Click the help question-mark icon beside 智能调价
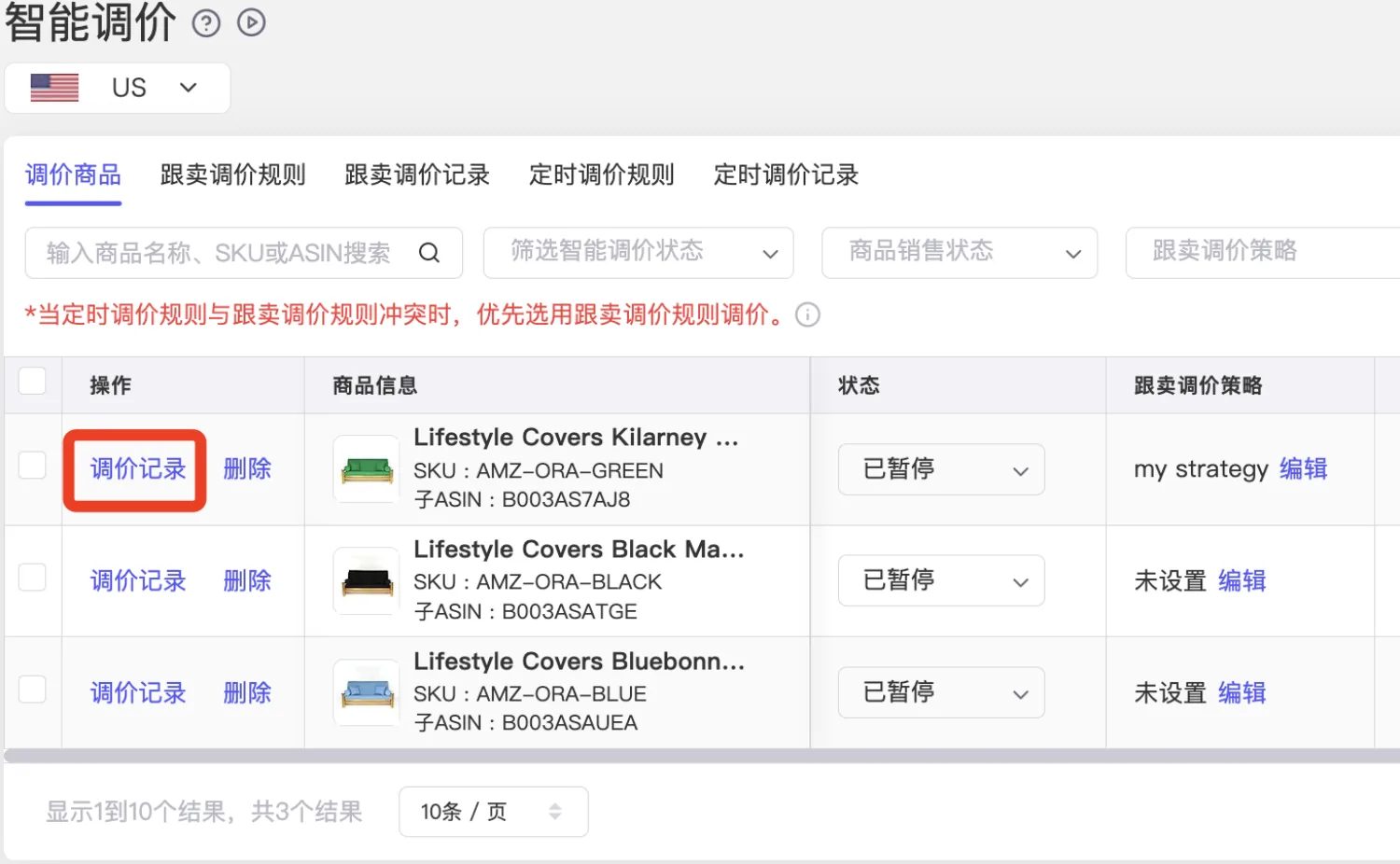1400x864 pixels. point(206,22)
